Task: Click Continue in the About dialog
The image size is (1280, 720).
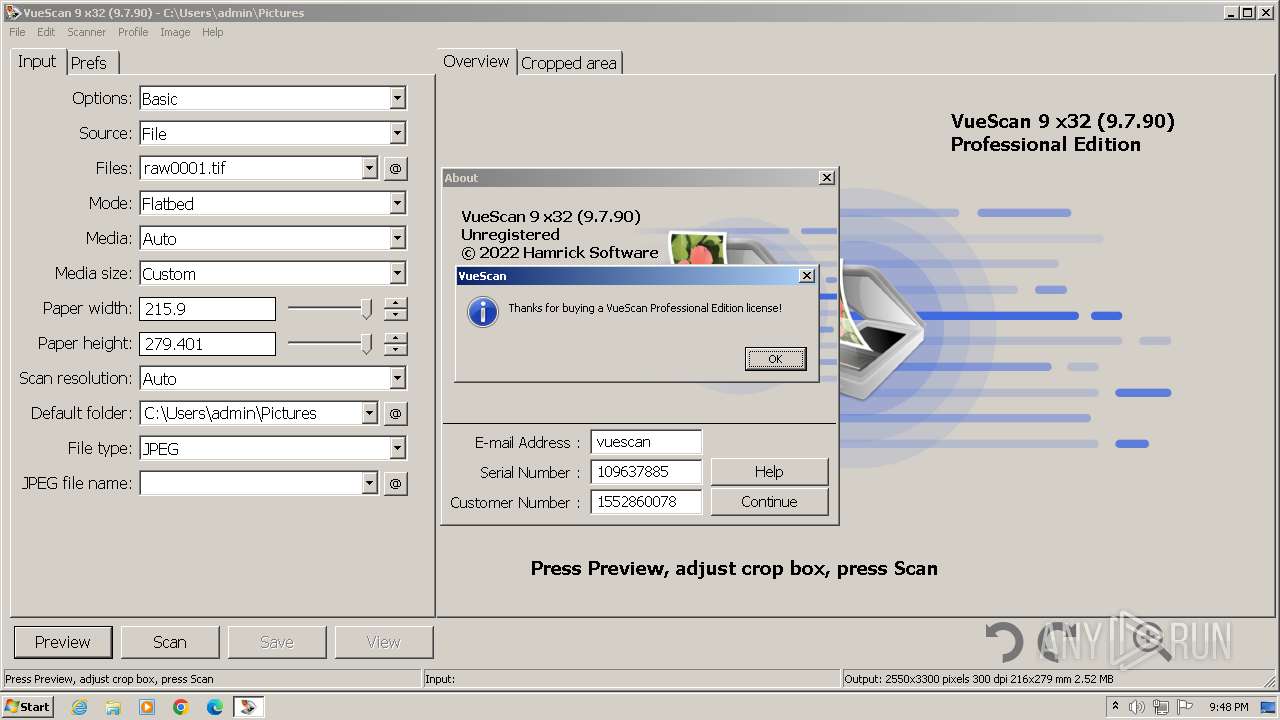Action: click(769, 502)
